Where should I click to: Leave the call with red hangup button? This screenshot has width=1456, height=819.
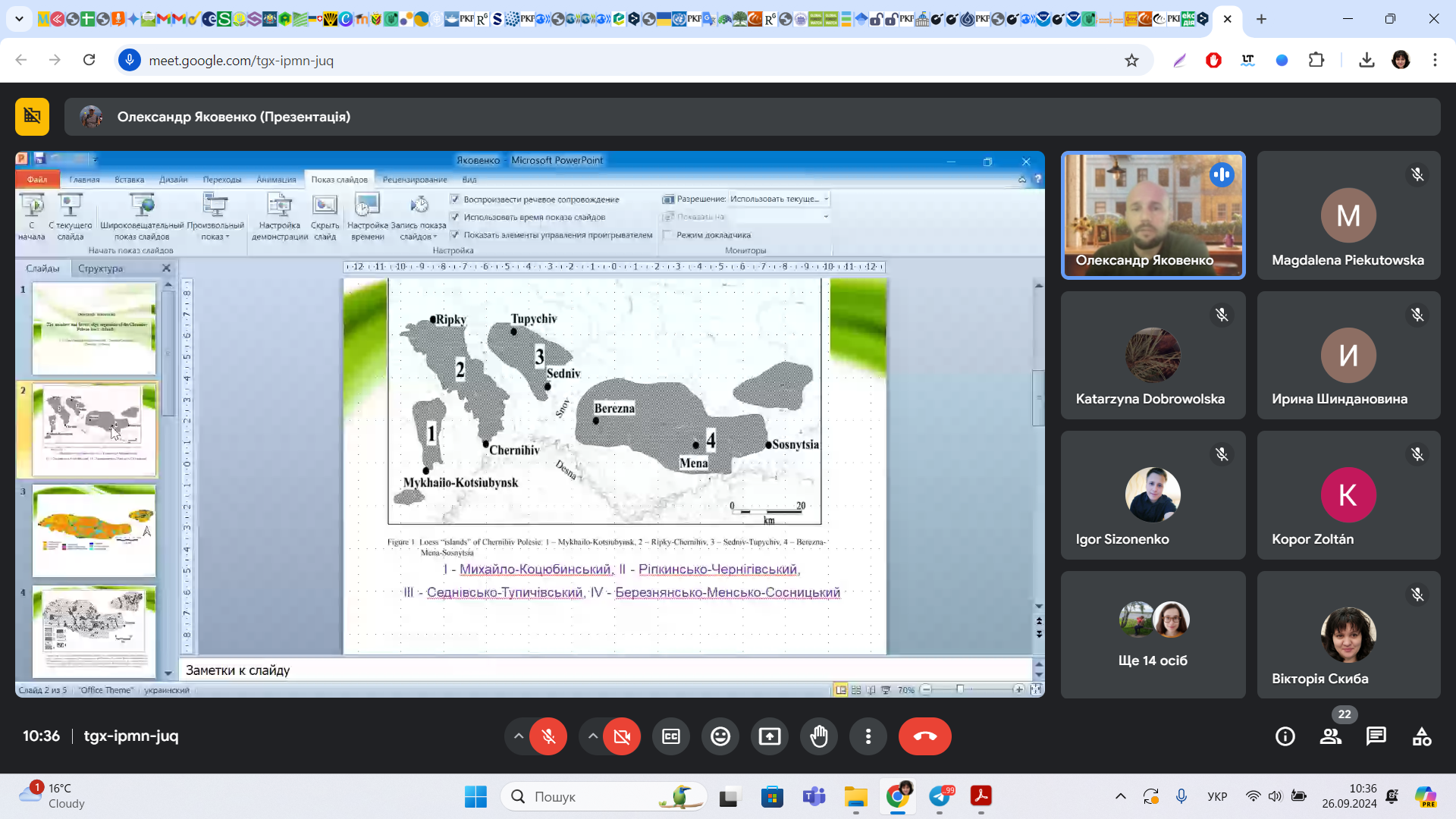tap(924, 736)
